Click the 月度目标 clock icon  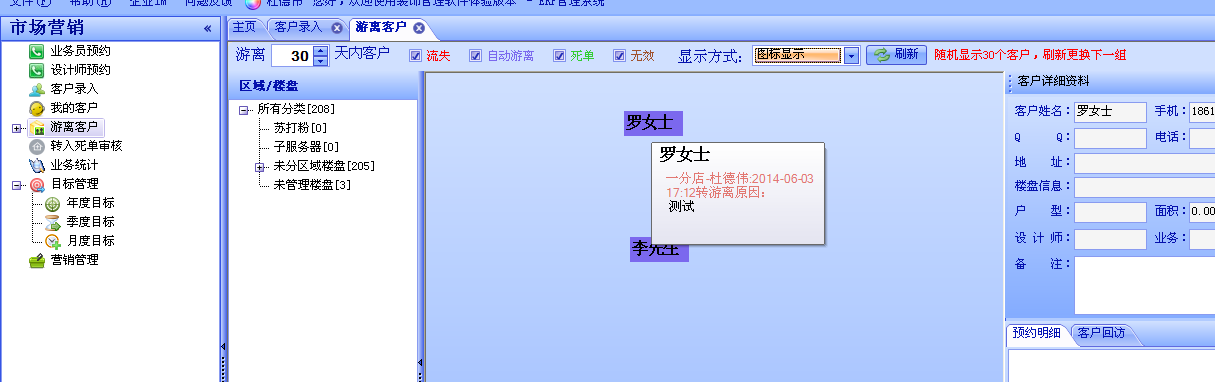pyautogui.click(x=53, y=241)
